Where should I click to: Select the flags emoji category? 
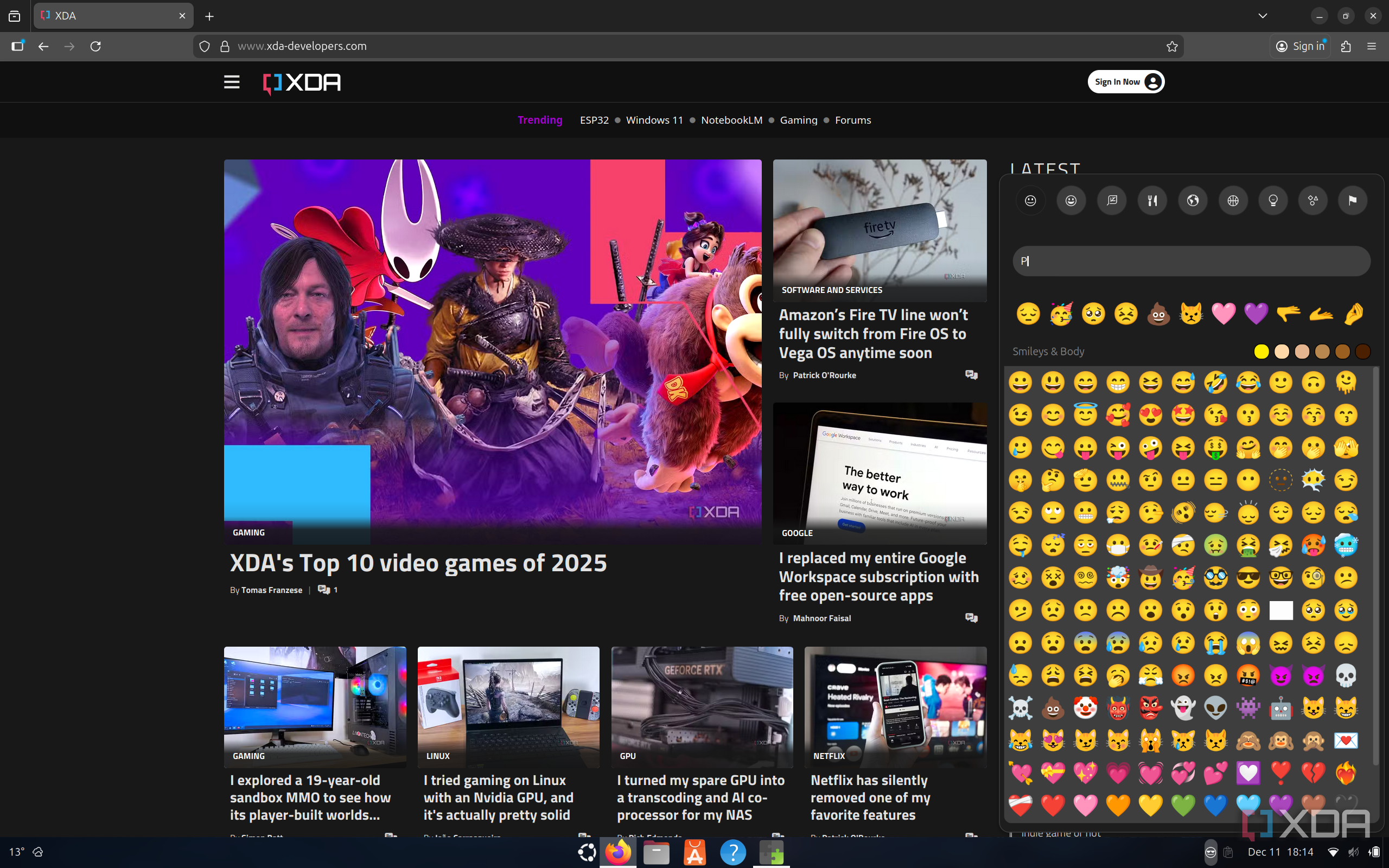point(1353,200)
